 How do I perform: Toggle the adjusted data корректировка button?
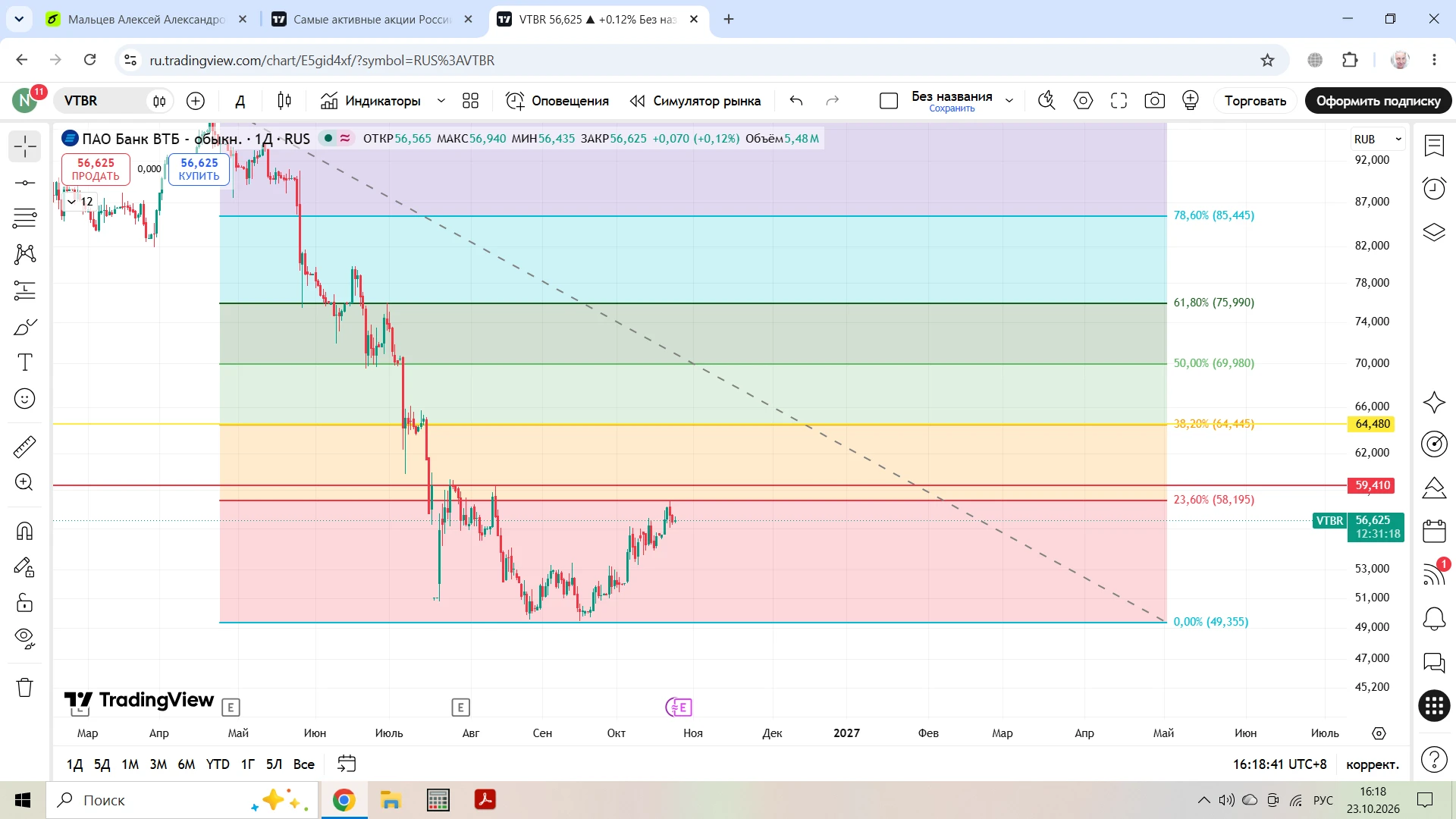(1372, 764)
